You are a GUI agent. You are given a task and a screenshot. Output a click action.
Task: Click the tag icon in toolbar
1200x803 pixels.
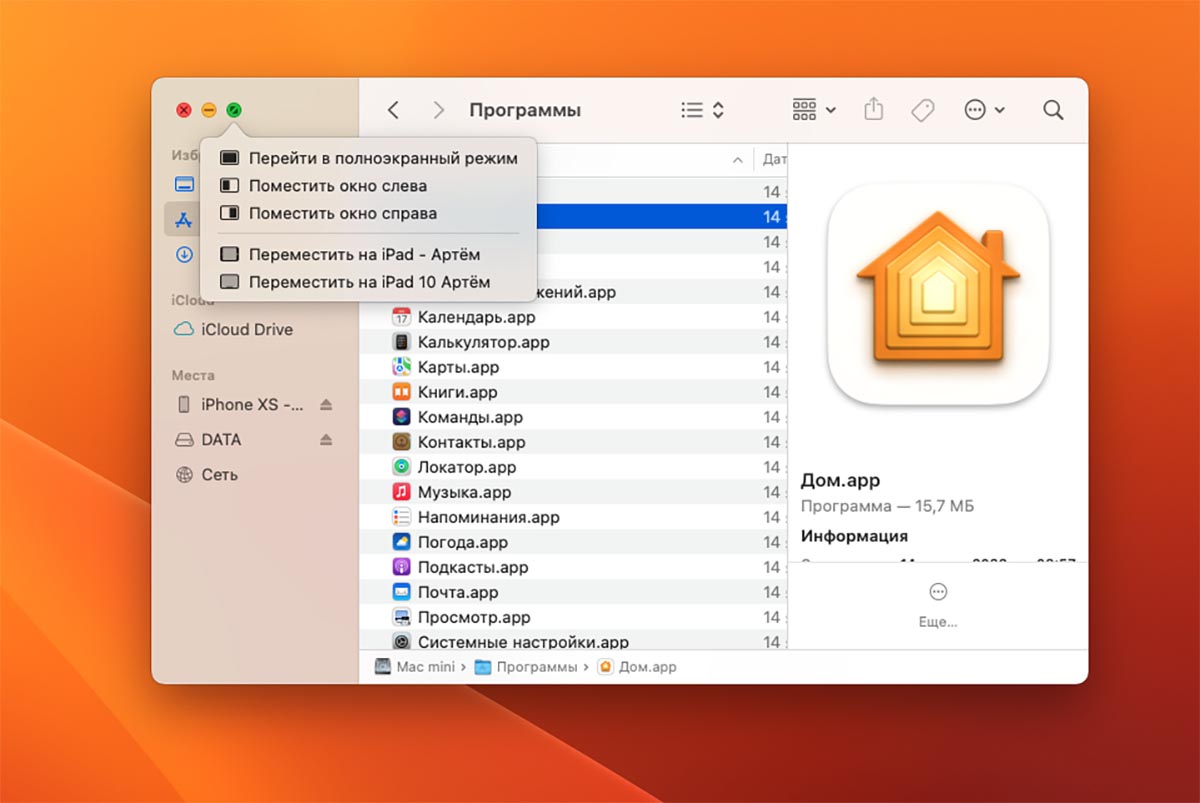tap(922, 110)
